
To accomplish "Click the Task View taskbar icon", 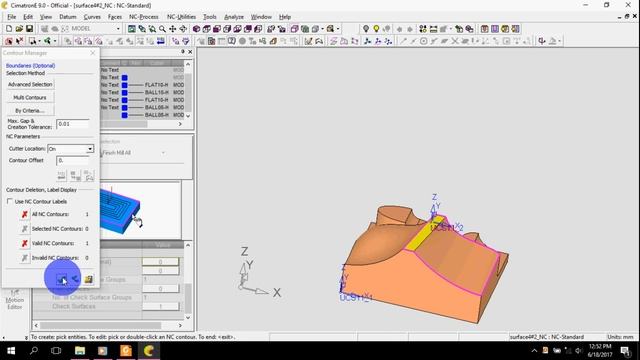I will click(x=56, y=351).
